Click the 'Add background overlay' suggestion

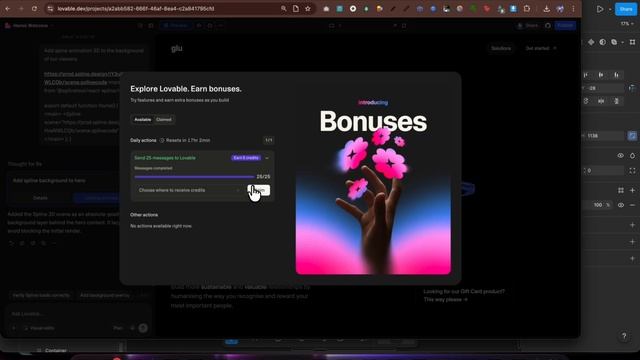pyautogui.click(x=104, y=295)
